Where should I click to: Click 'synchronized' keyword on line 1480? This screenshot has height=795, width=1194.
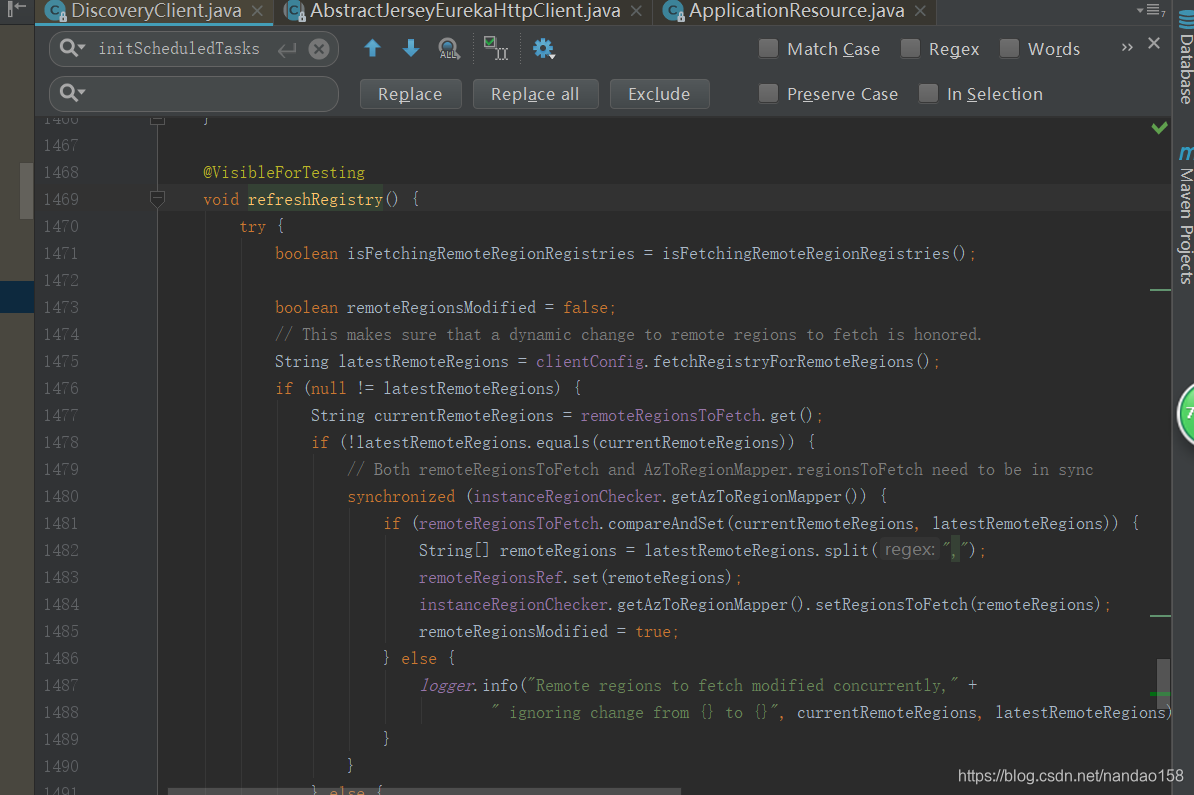tap(401, 496)
